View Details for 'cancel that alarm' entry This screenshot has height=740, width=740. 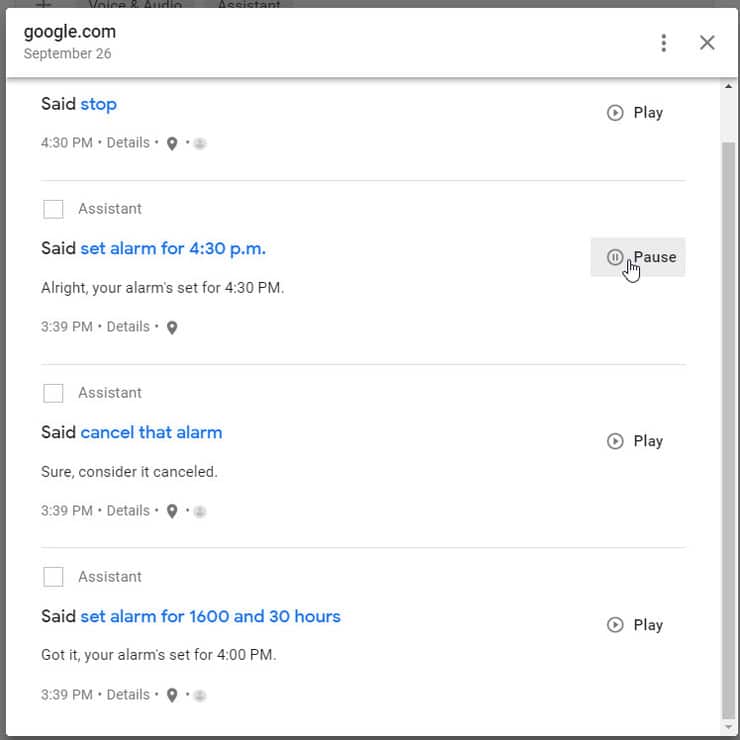[128, 511]
